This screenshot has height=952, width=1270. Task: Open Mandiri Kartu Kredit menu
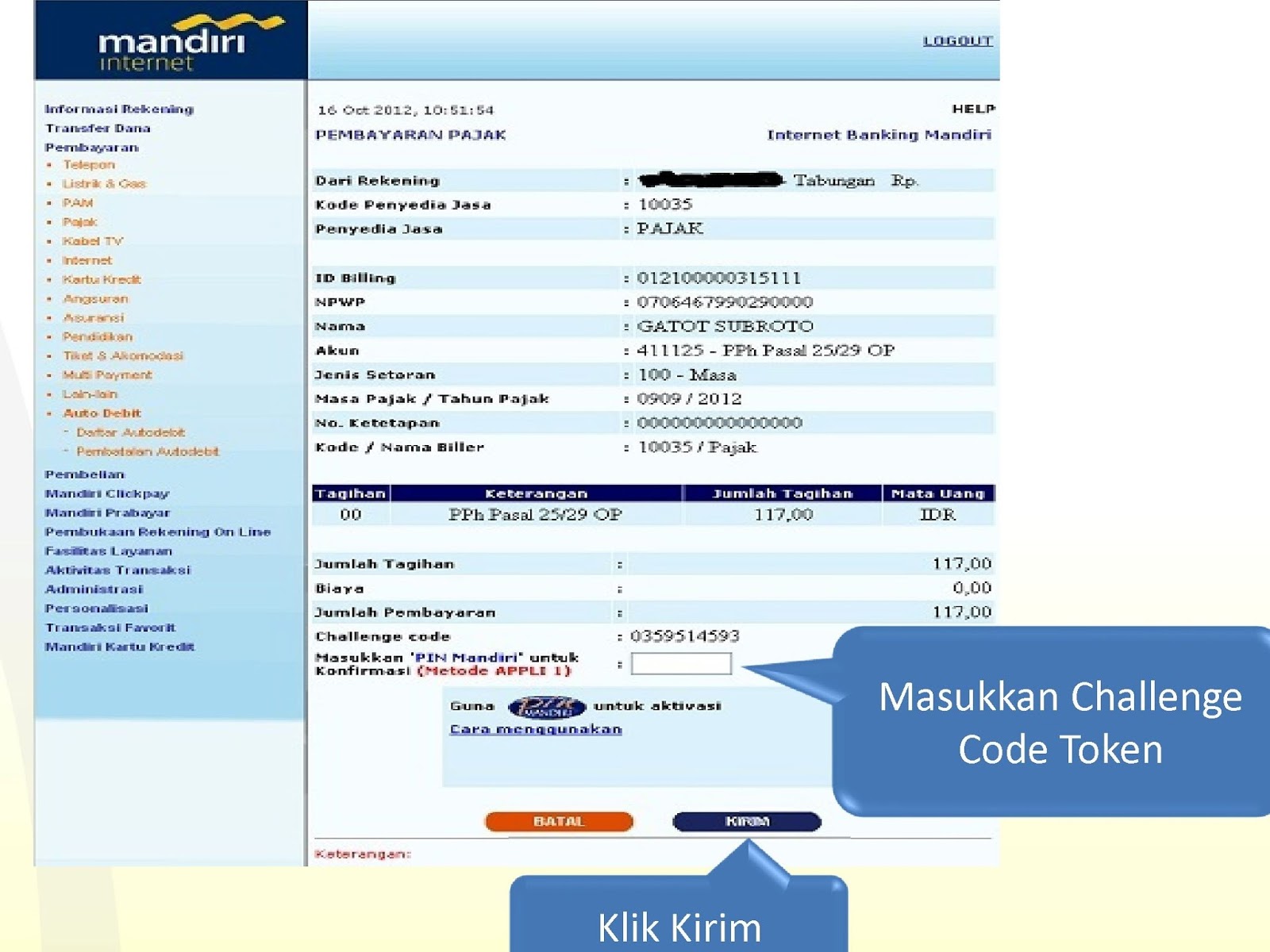pos(120,647)
